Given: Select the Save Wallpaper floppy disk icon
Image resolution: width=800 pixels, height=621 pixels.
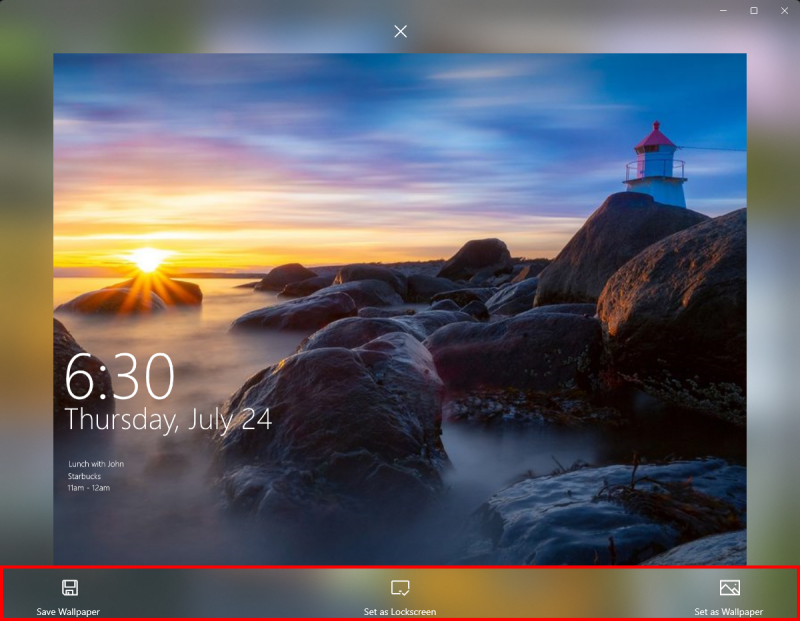Looking at the screenshot, I should coord(68,589).
